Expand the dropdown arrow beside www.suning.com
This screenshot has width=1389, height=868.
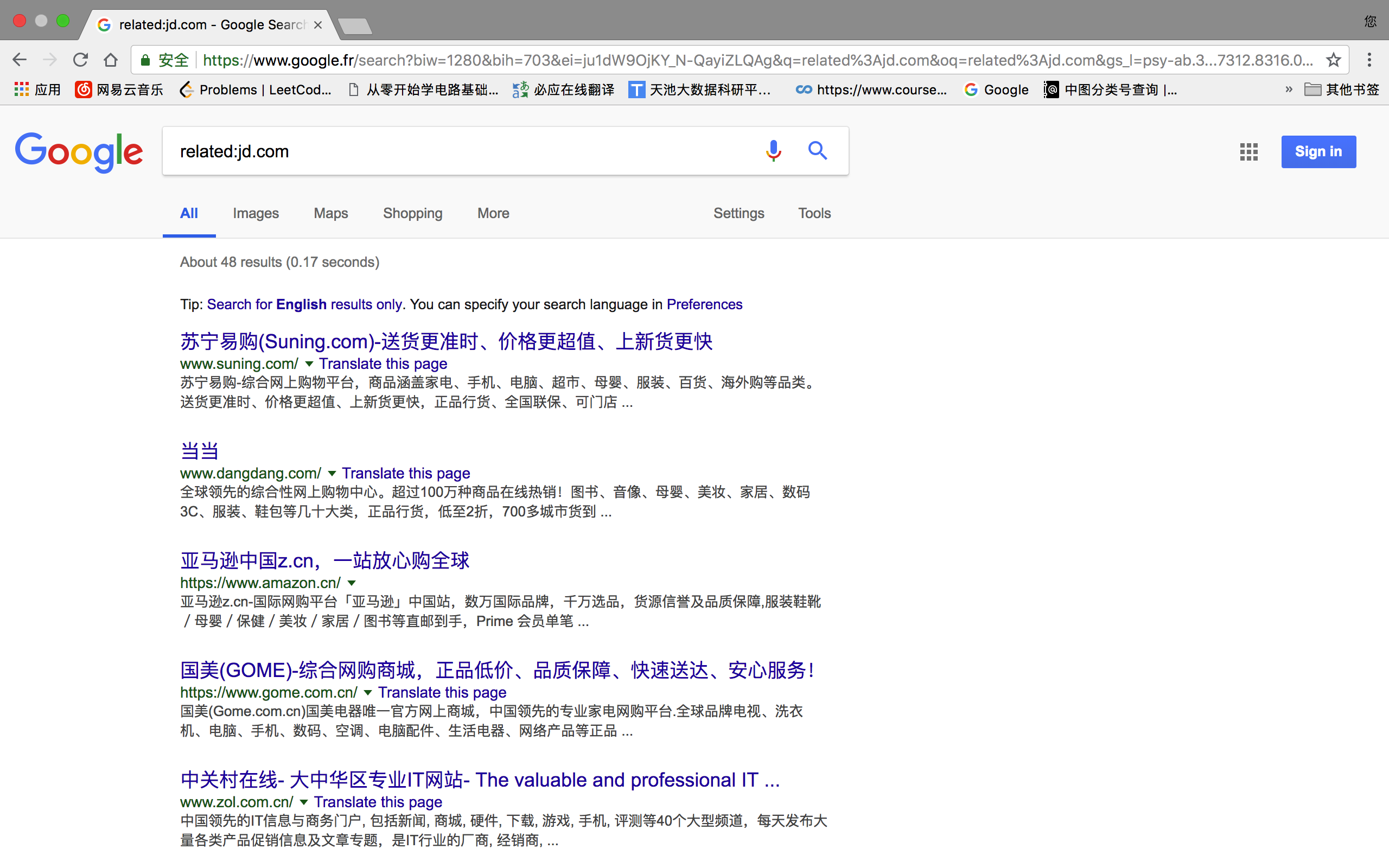pyautogui.click(x=309, y=364)
